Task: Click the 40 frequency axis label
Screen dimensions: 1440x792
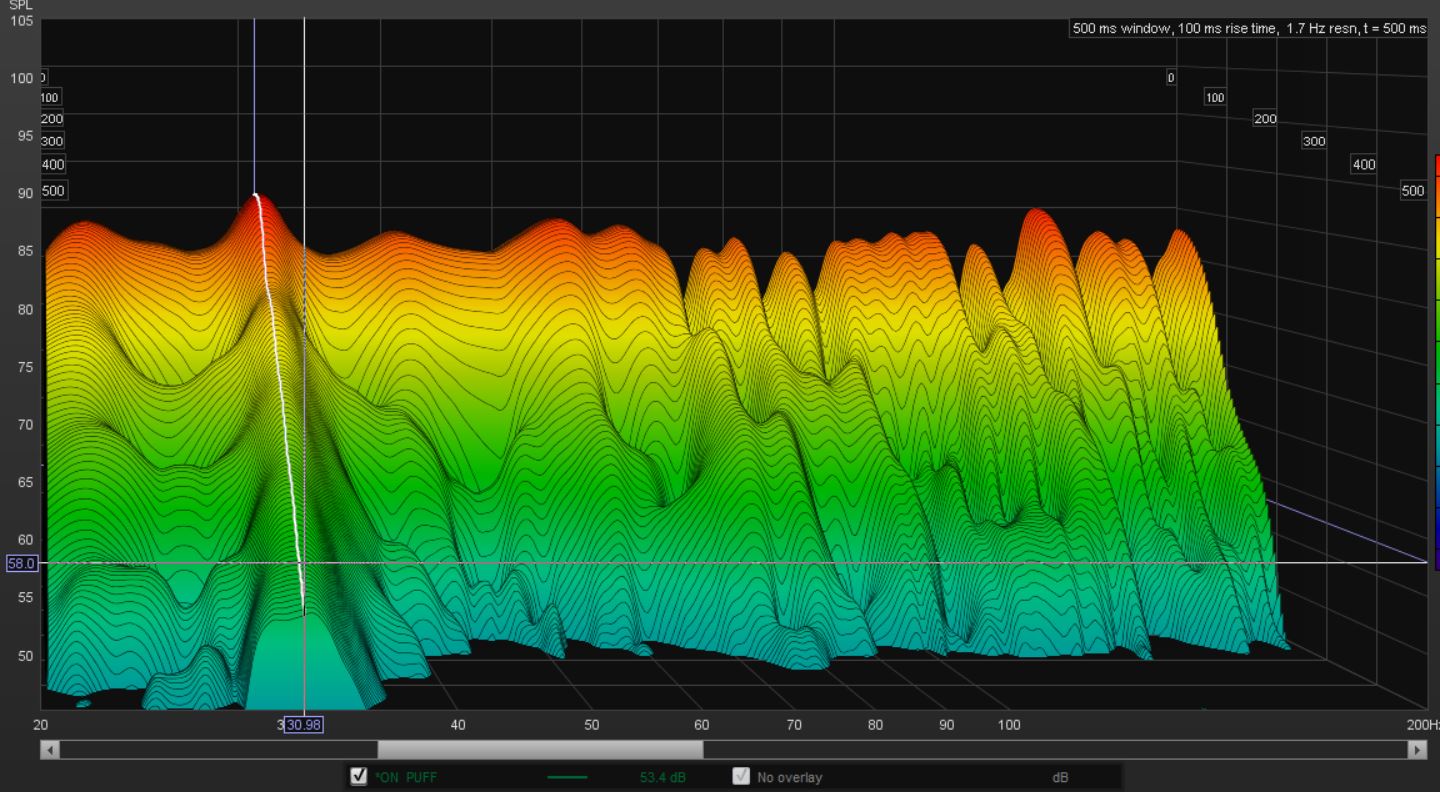Action: tap(458, 725)
